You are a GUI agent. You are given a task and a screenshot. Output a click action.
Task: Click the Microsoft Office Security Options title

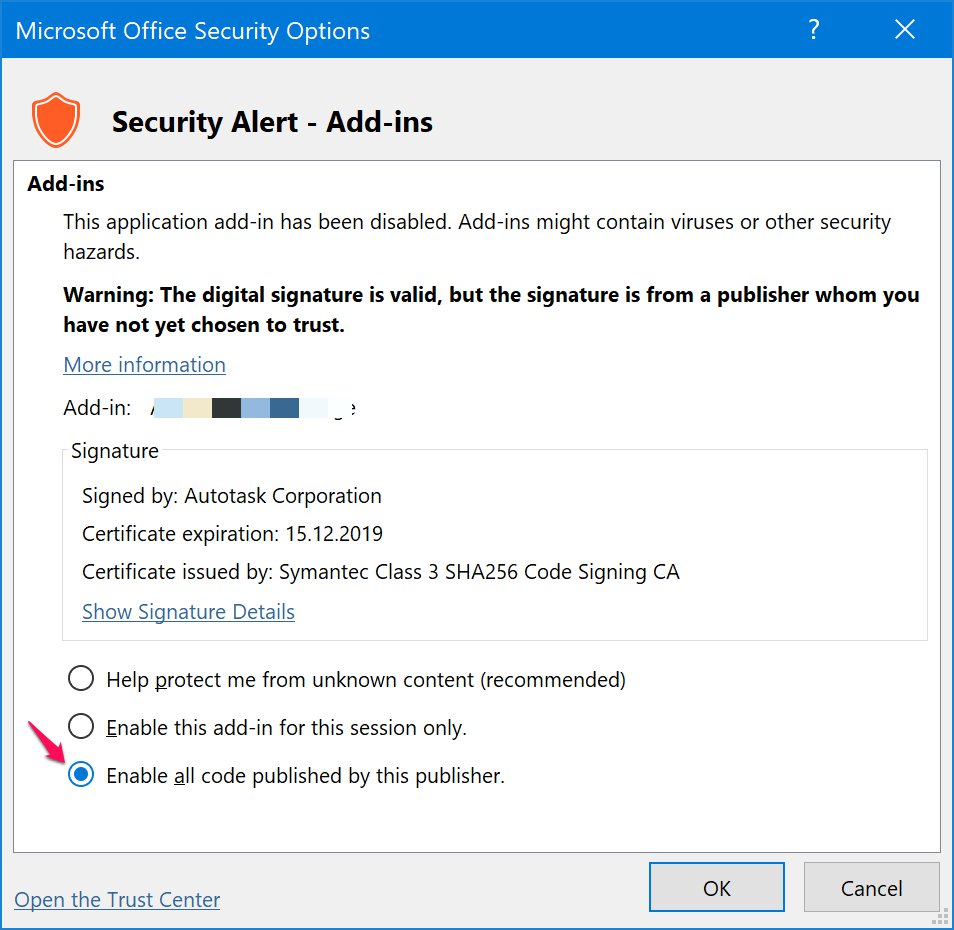192,30
